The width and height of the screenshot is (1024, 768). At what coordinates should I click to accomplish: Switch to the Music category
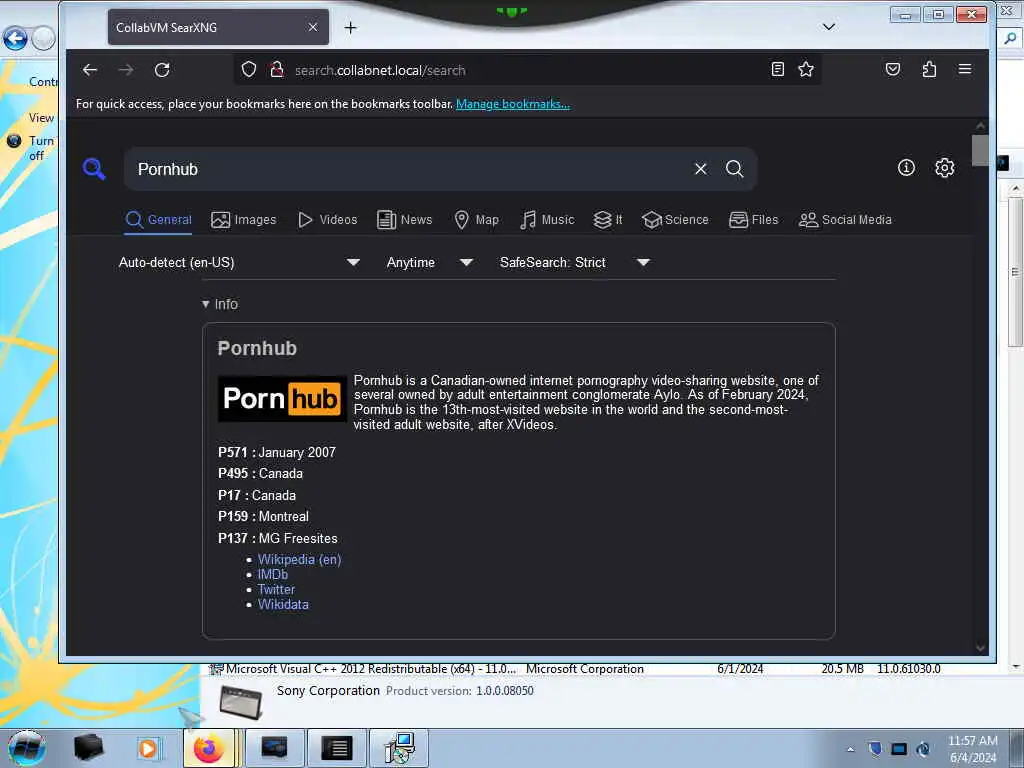[x=547, y=220]
